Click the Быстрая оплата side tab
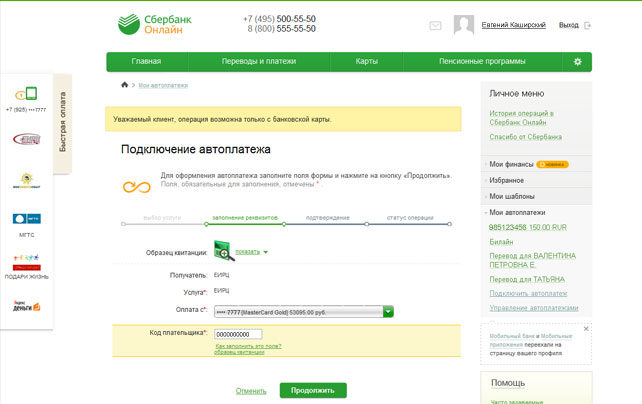This screenshot has height=404, width=642. tap(63, 122)
